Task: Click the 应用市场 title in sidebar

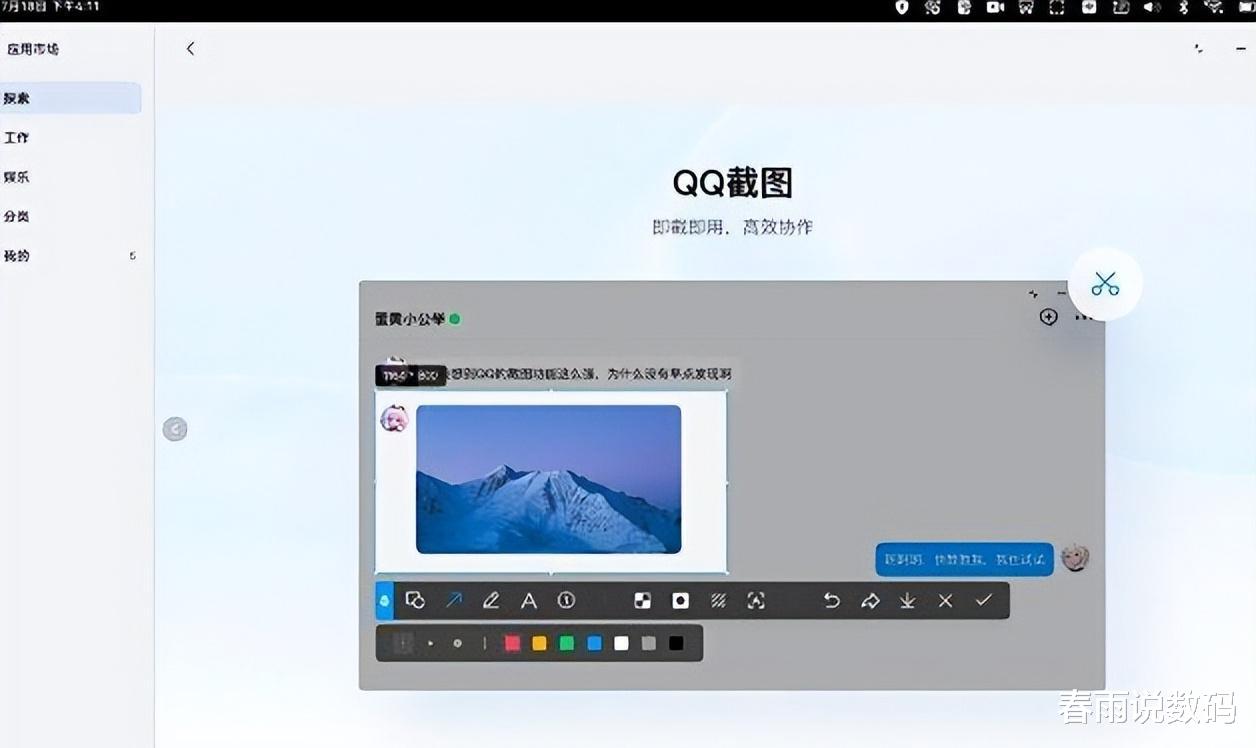Action: pos(34,49)
